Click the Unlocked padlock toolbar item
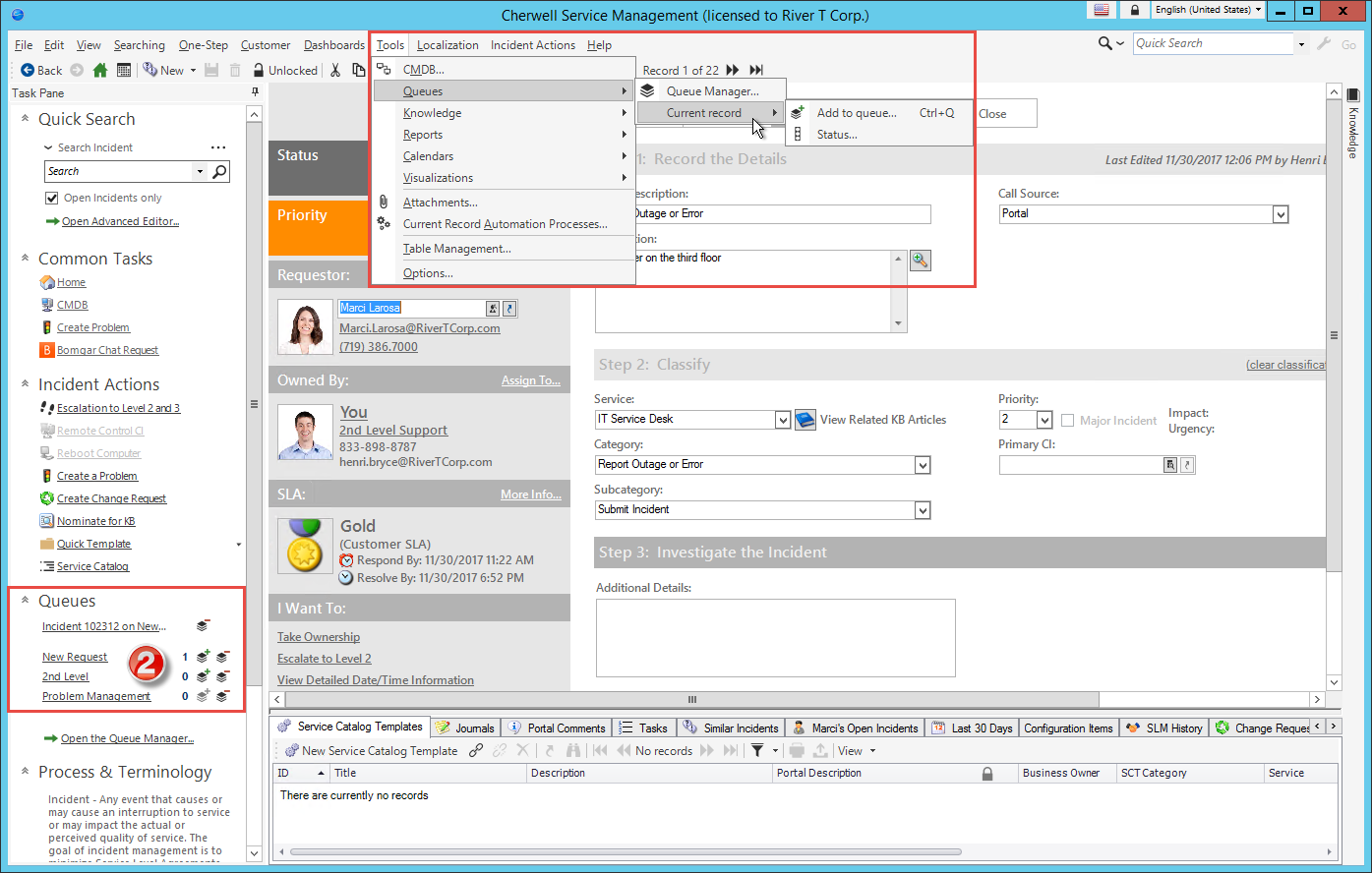Screen dimensions: 1372x873 pos(285,70)
